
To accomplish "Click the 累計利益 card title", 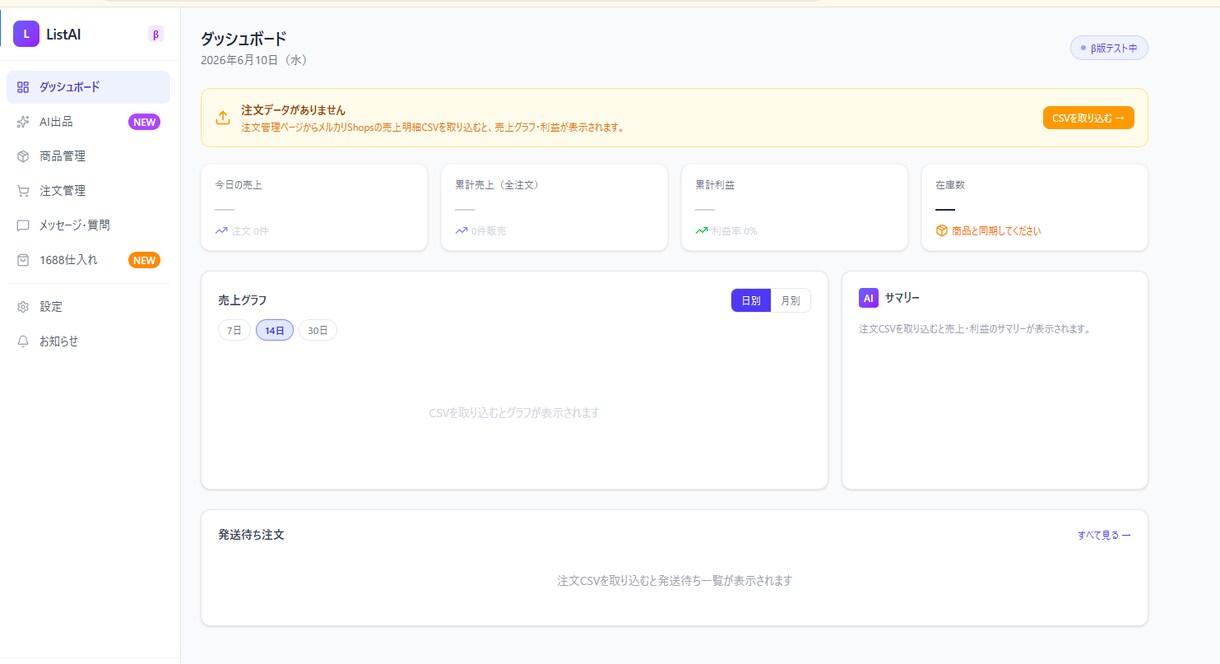I will coord(715,185).
